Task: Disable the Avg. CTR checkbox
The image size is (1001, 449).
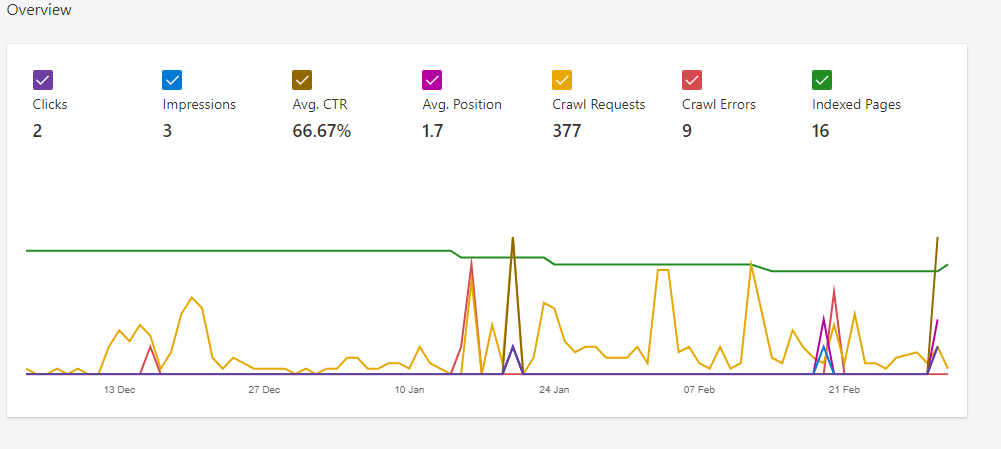Action: coord(303,80)
